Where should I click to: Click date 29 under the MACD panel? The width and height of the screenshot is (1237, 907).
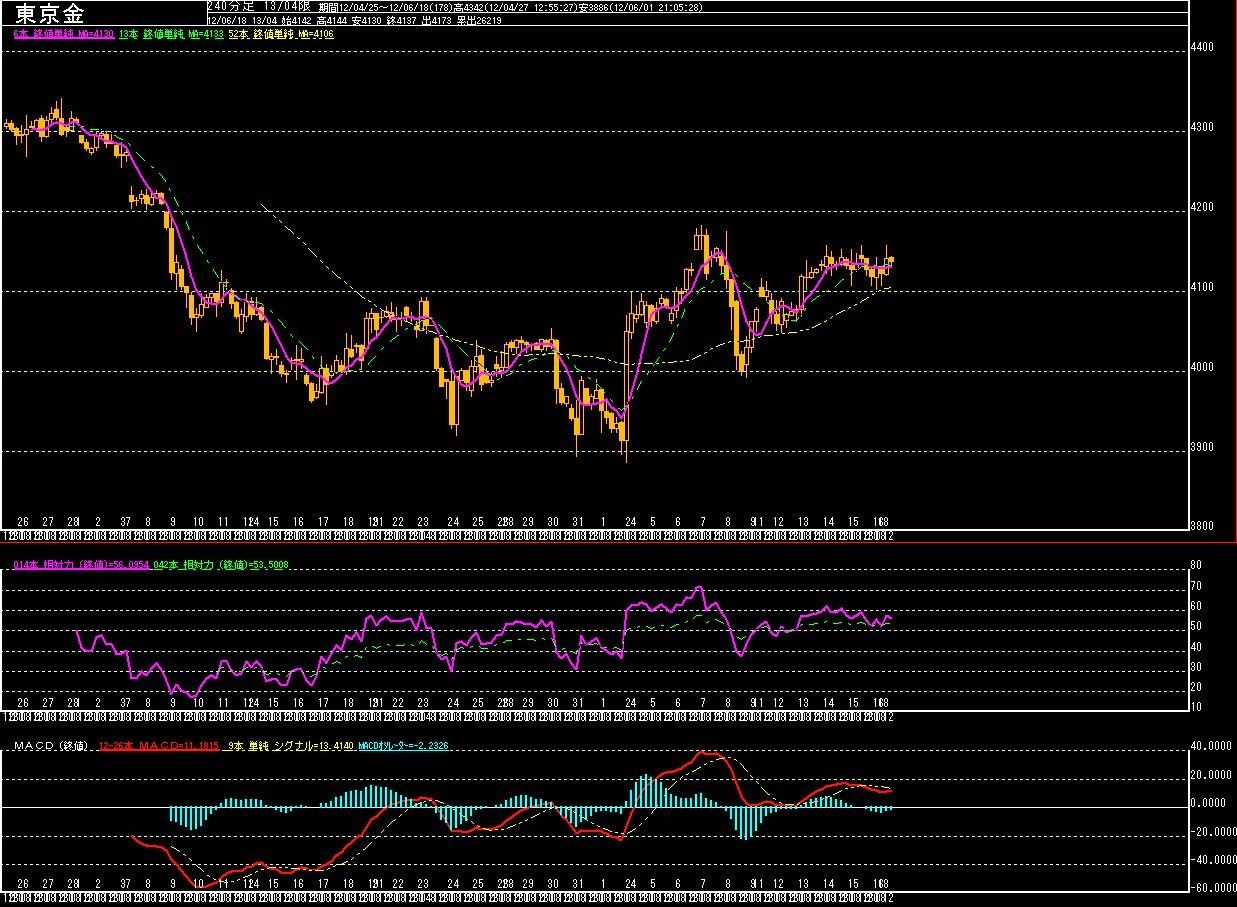tap(529, 884)
